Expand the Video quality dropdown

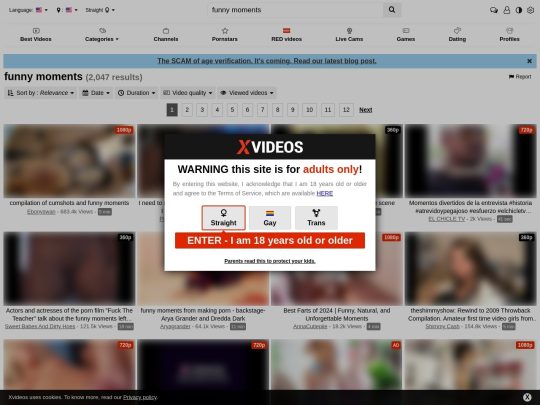coord(188,93)
